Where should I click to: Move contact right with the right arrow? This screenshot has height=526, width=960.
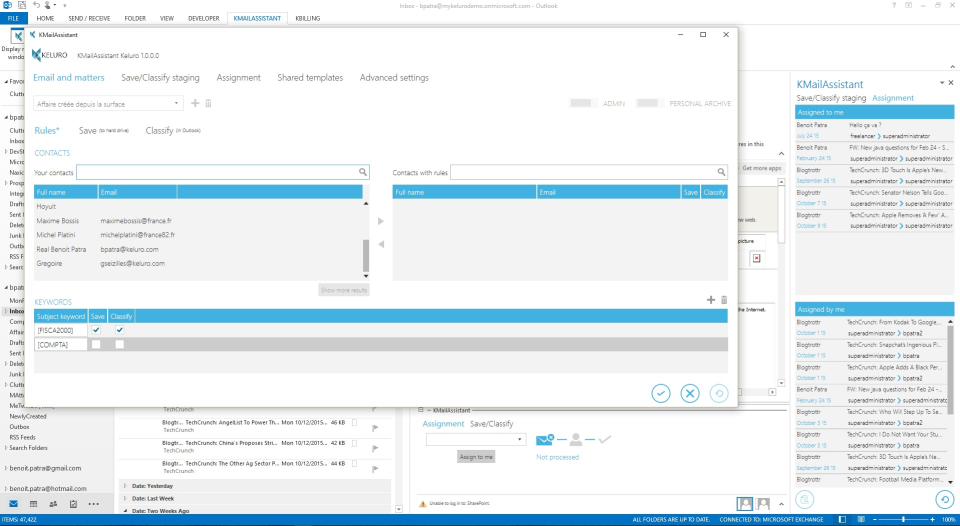pyautogui.click(x=381, y=221)
